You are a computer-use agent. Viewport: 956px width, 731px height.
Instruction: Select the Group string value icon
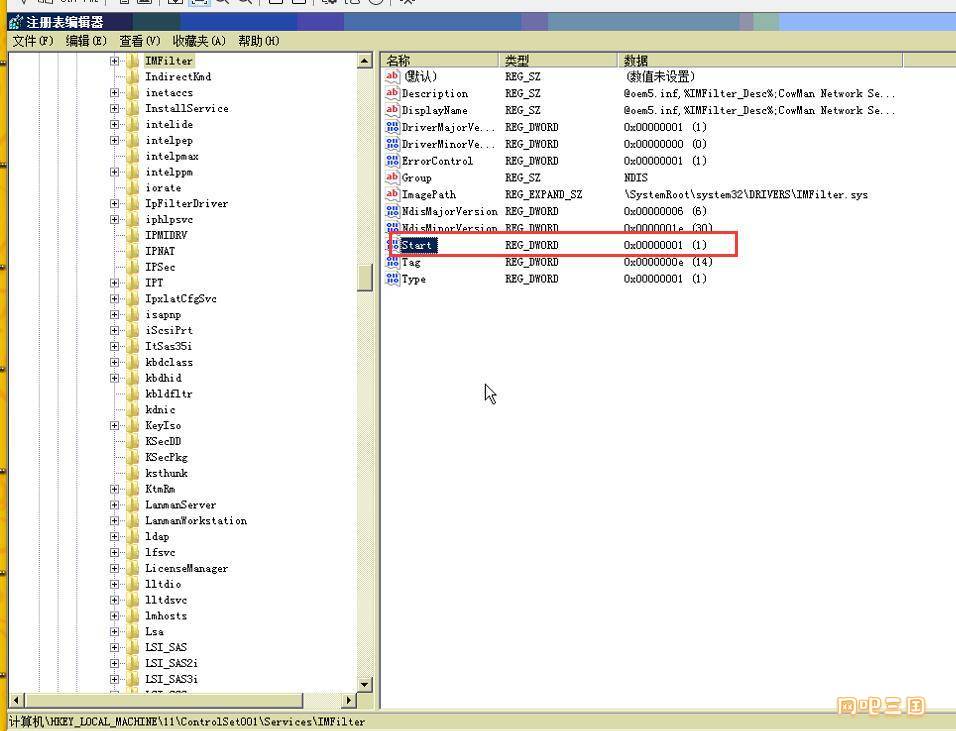click(392, 177)
